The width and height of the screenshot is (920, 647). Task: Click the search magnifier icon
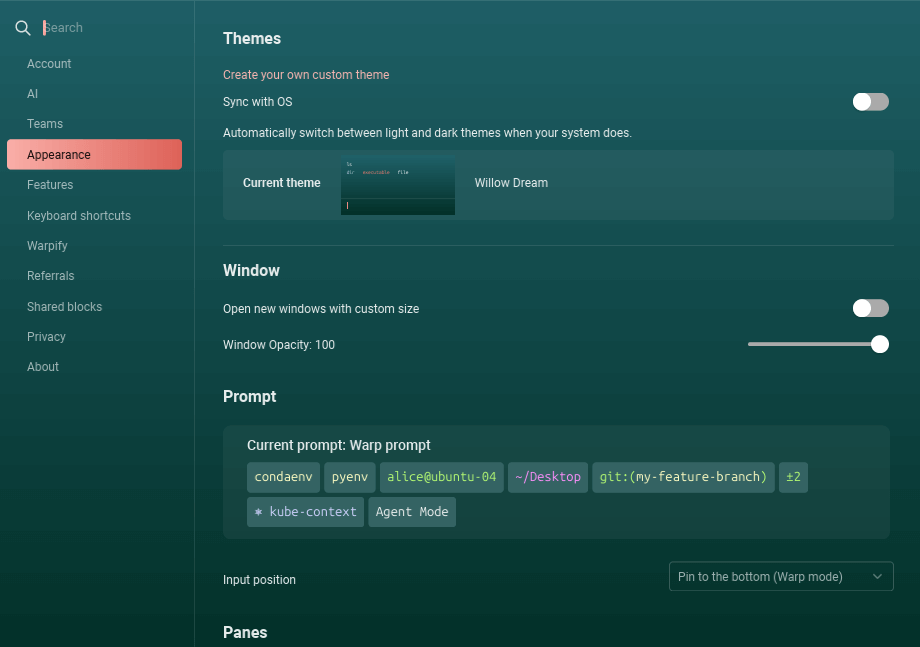[x=23, y=28]
